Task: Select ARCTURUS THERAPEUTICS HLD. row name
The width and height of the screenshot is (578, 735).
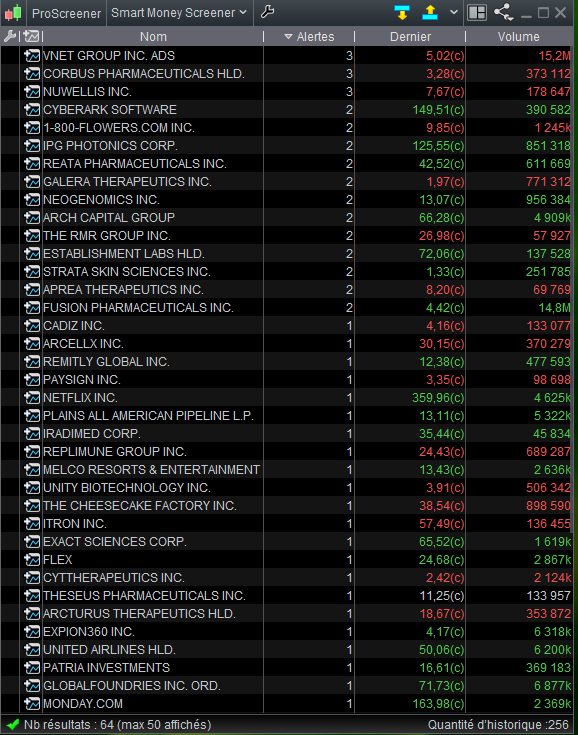Action: pos(139,614)
